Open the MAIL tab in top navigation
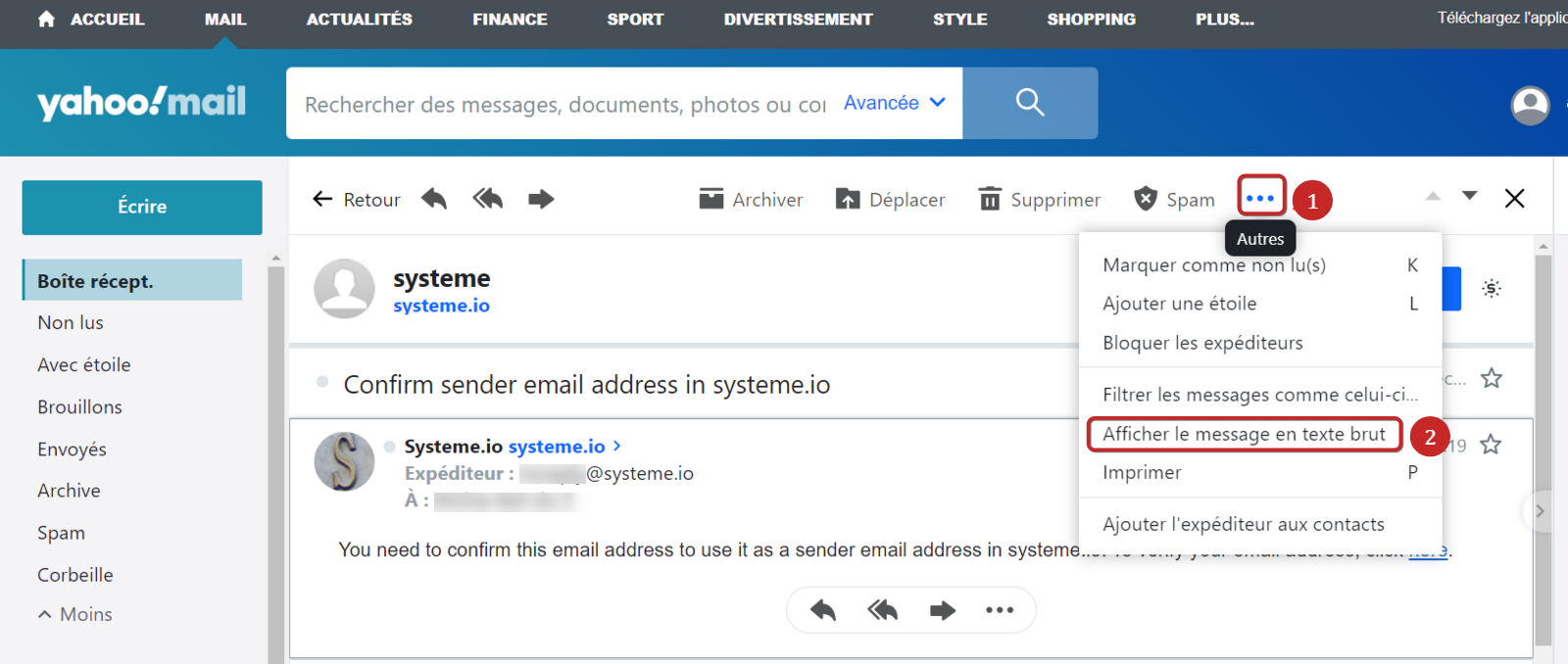Viewport: 1568px width, 664px height. point(225,20)
